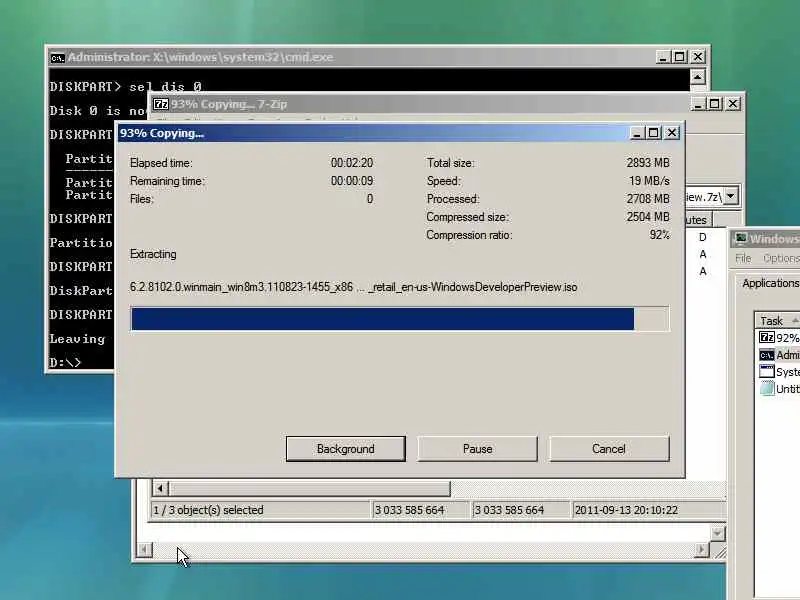Click the Attributes column header in 7-Zip
This screenshot has width=800, height=600.
click(x=698, y=220)
